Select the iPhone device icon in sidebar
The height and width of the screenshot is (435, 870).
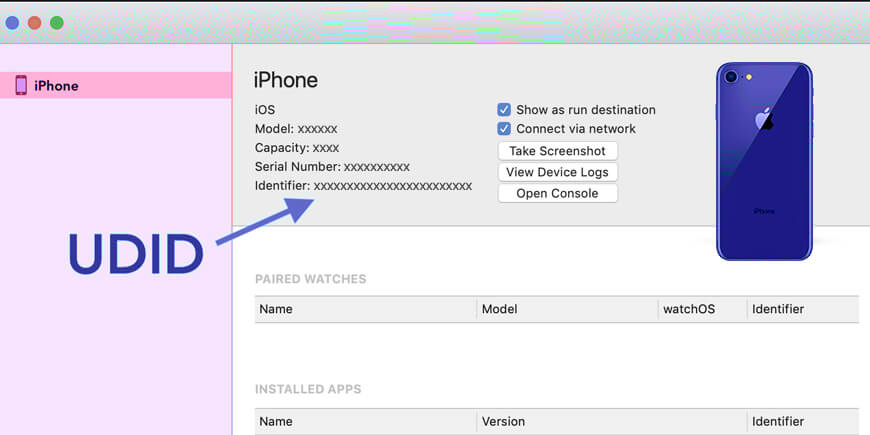pyautogui.click(x=21, y=86)
